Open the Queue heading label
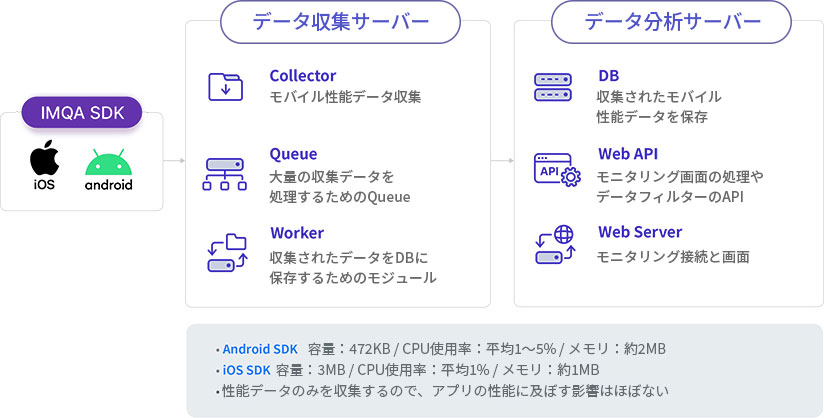Screen dimensions: 824x418 [293, 154]
